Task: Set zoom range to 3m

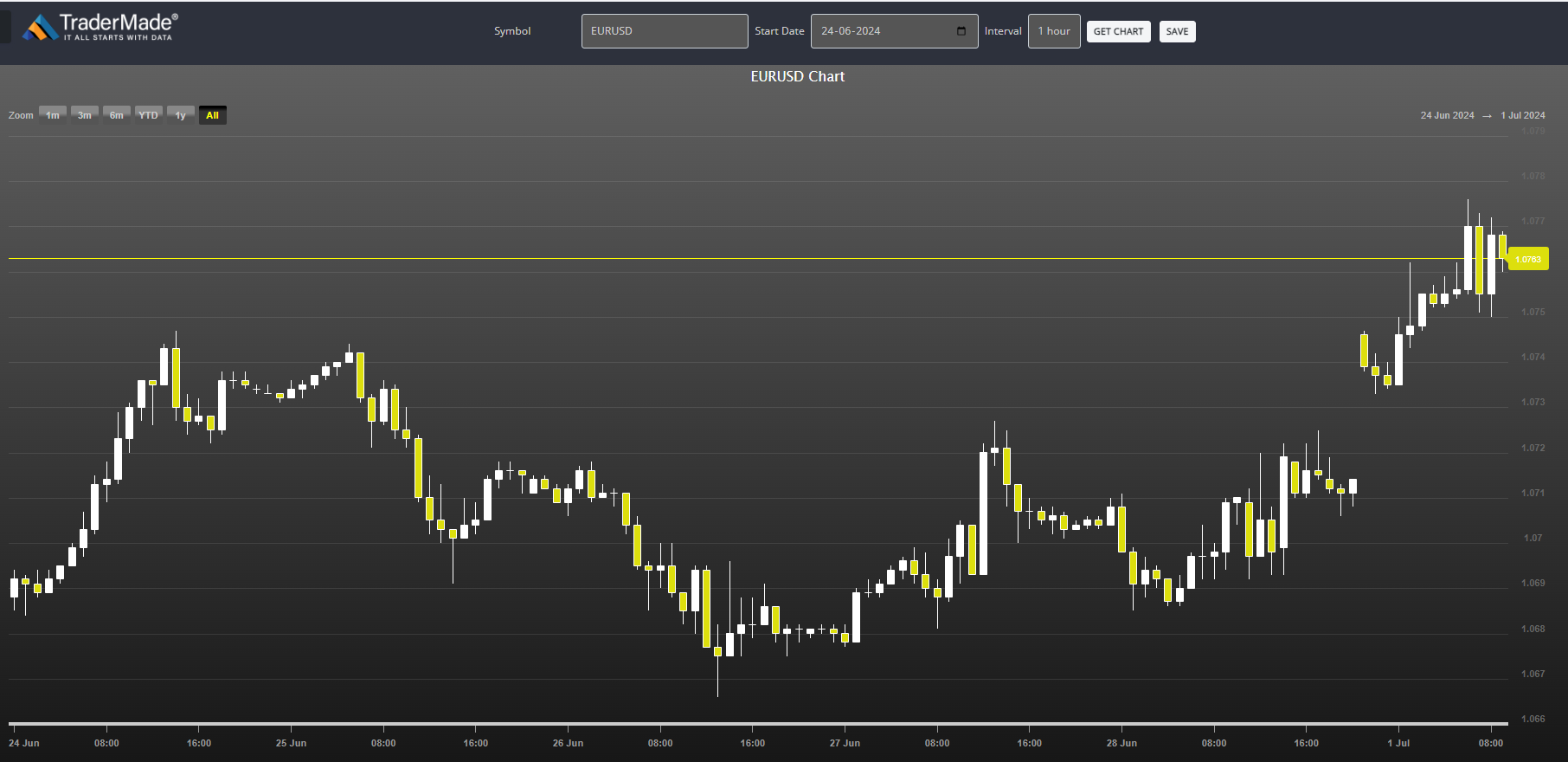Action: pos(85,115)
